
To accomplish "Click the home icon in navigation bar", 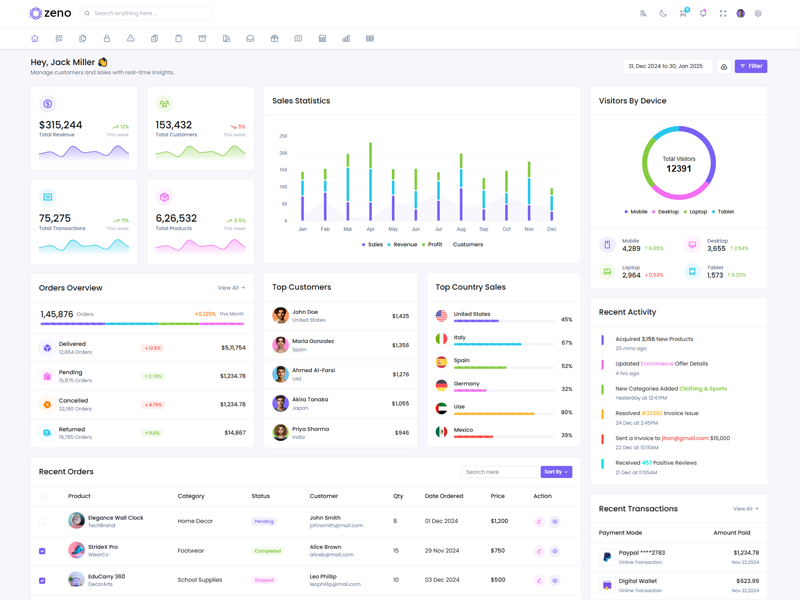I will click(35, 39).
